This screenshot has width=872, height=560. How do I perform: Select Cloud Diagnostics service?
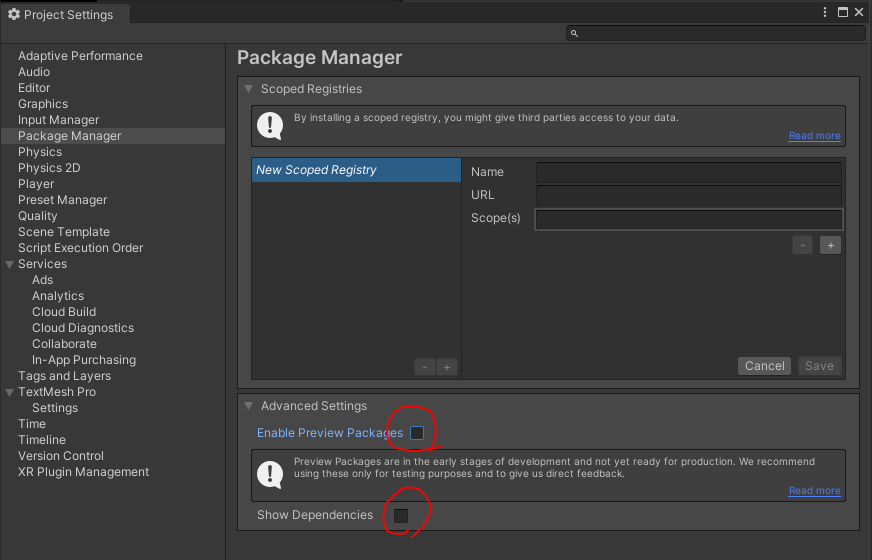[x=83, y=328]
